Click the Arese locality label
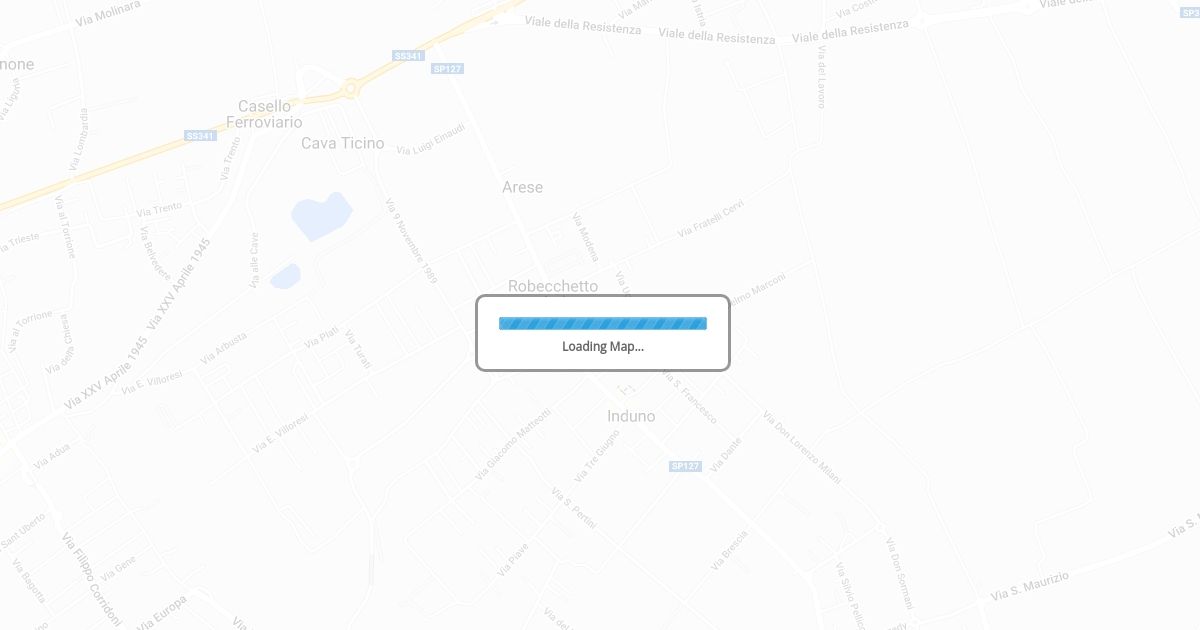 coord(523,187)
